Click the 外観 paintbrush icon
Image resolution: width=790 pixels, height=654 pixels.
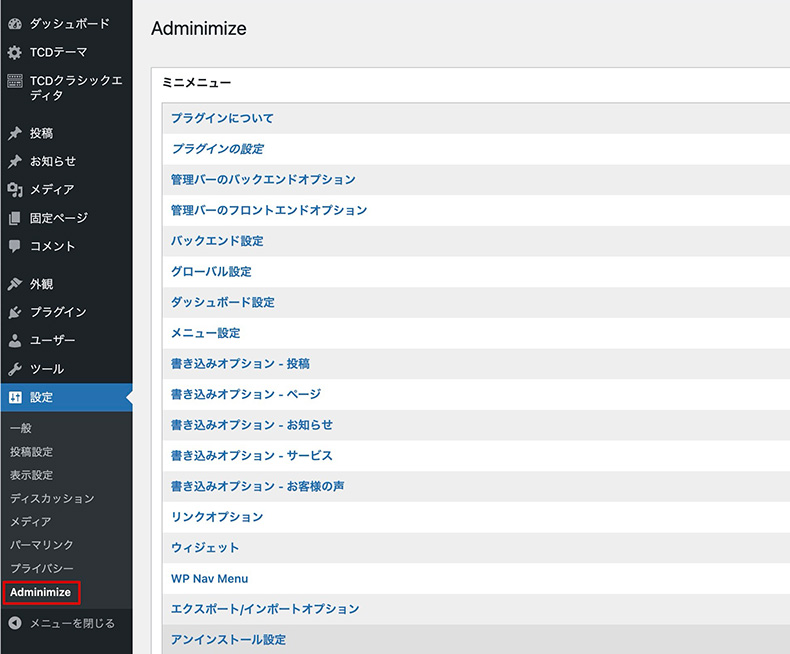click(14, 284)
